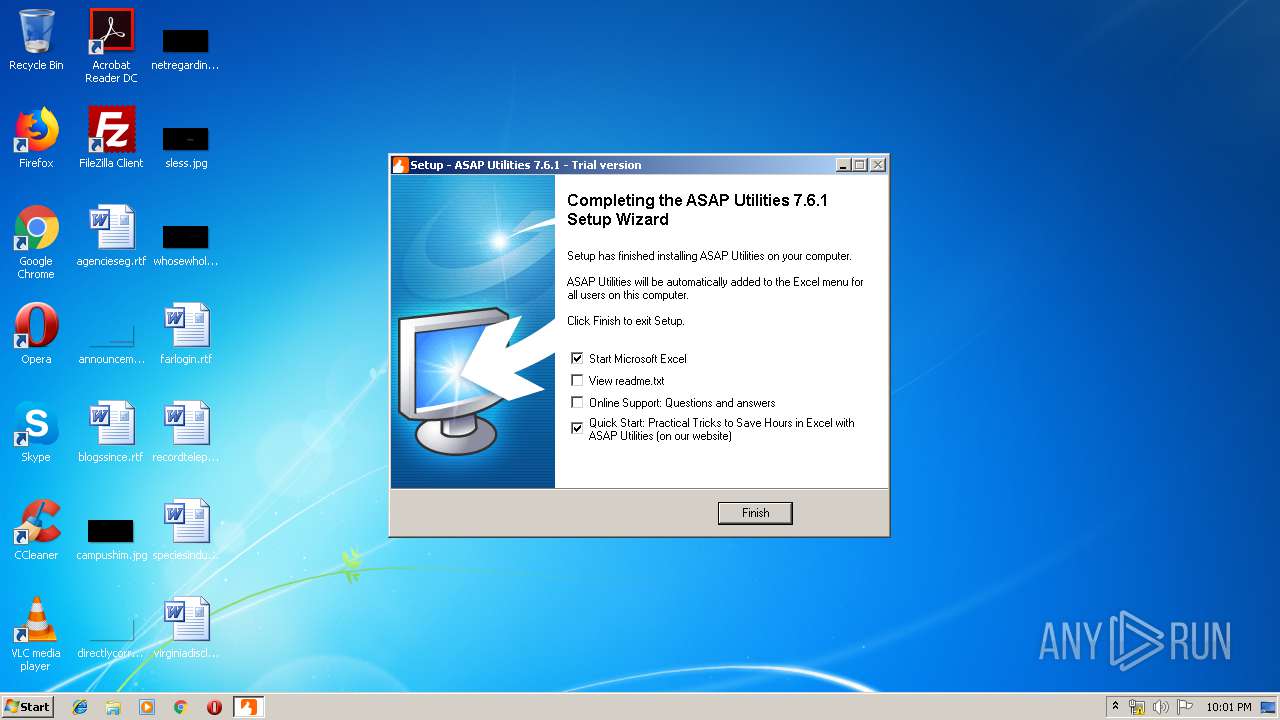
Task: Click the network tray icon
Action: [x=1137, y=707]
